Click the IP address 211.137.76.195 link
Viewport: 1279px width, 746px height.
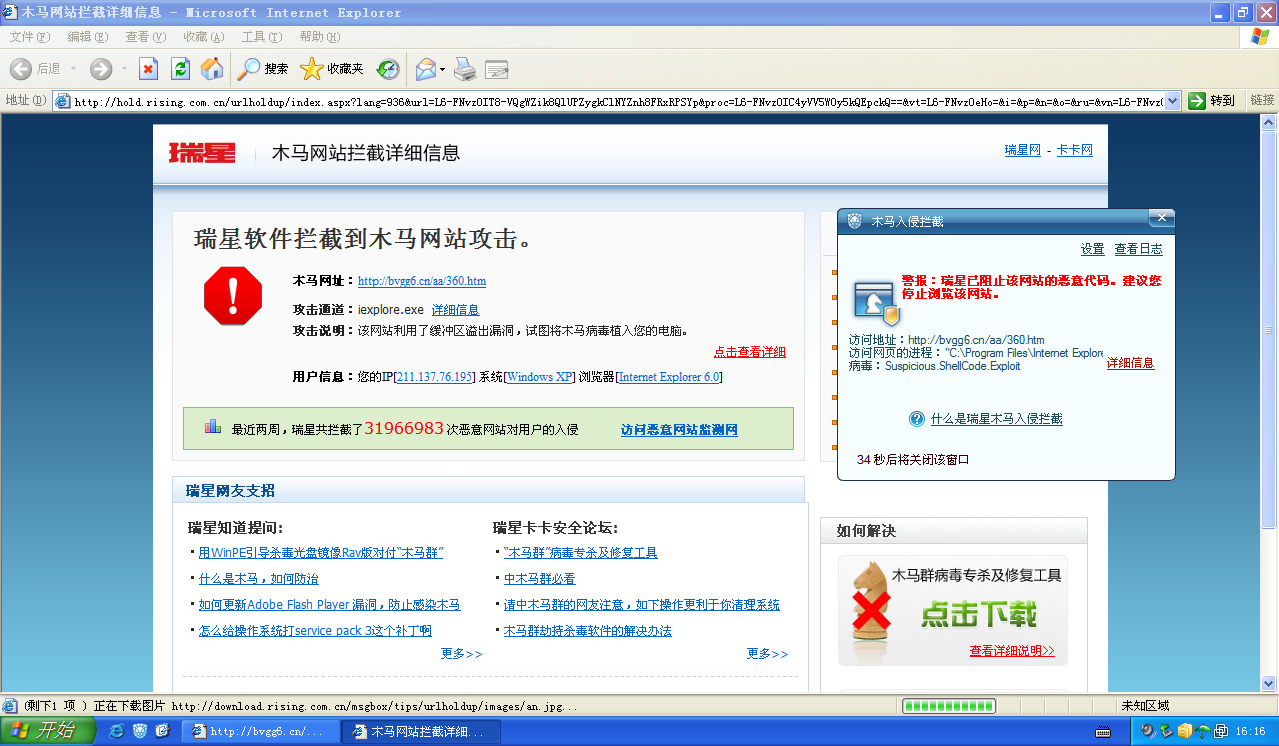[435, 377]
